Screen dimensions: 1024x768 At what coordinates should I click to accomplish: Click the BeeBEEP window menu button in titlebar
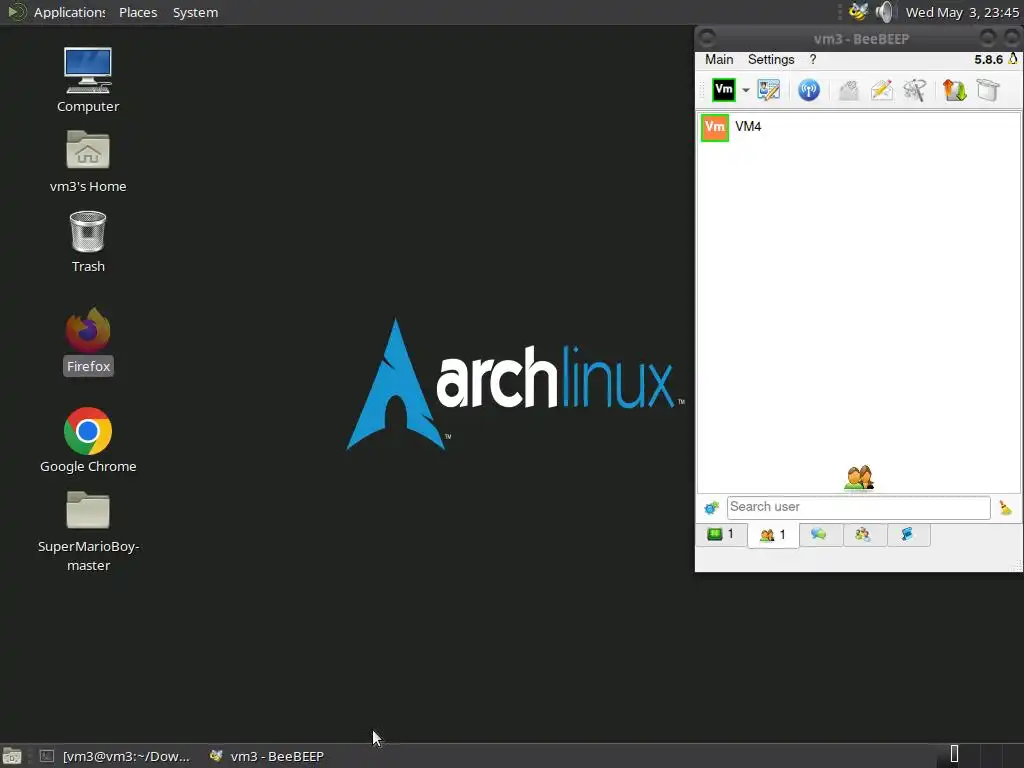coord(707,38)
